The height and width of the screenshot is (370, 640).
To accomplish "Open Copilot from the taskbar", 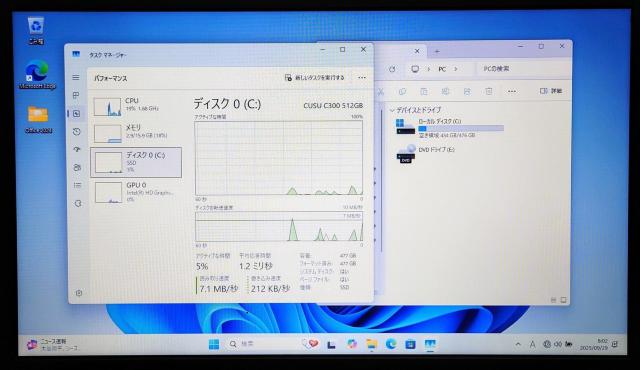I will [352, 344].
